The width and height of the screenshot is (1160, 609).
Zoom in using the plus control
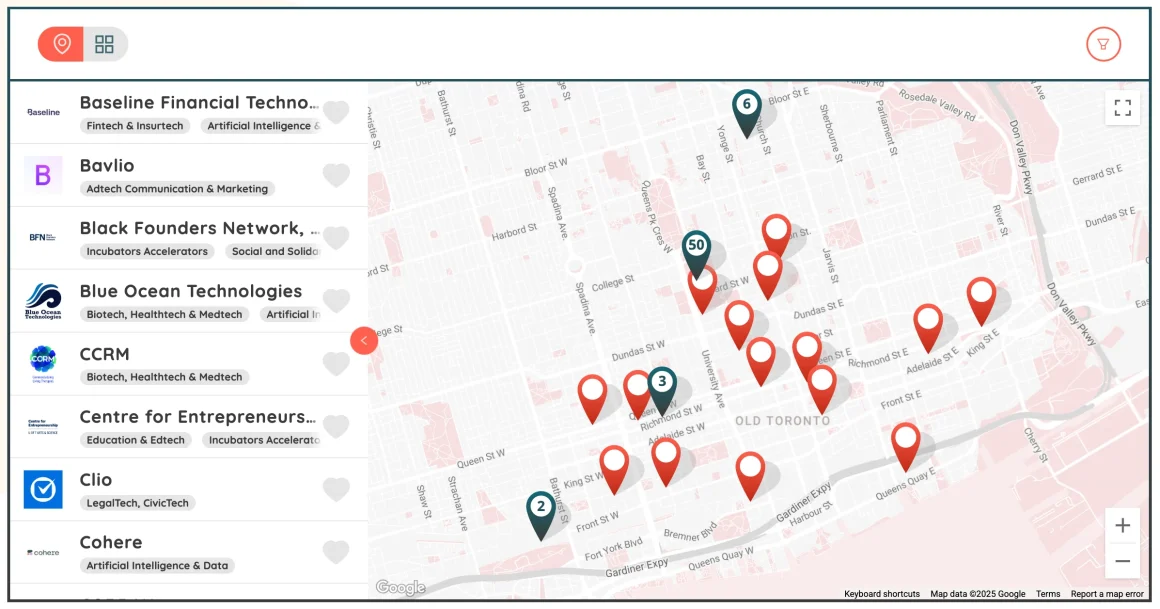point(1122,525)
